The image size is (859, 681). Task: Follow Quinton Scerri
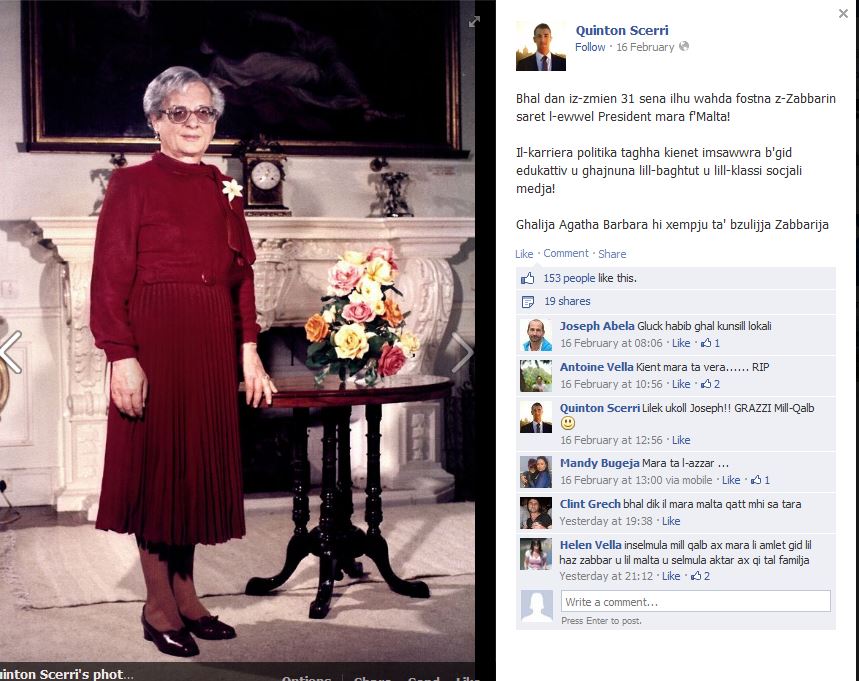[x=590, y=47]
